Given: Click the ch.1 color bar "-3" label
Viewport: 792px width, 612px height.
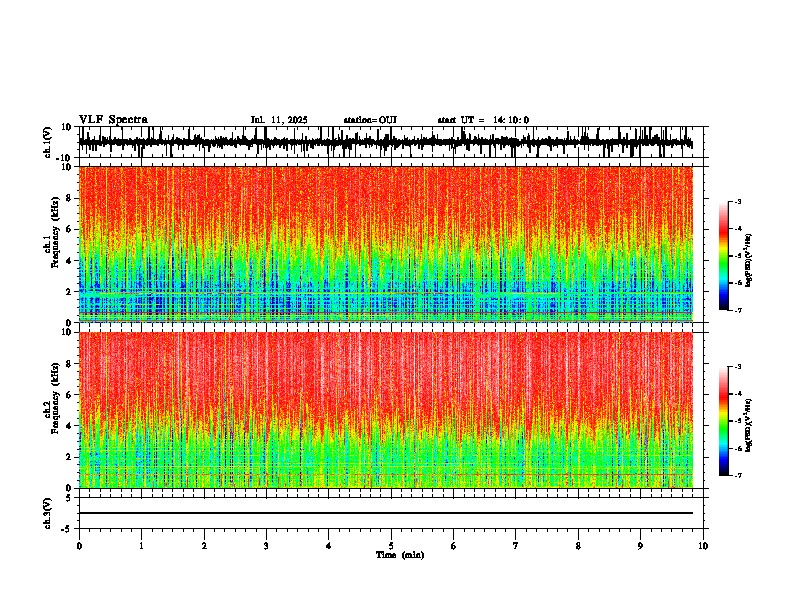Looking at the screenshot, I should pyautogui.click(x=737, y=201).
